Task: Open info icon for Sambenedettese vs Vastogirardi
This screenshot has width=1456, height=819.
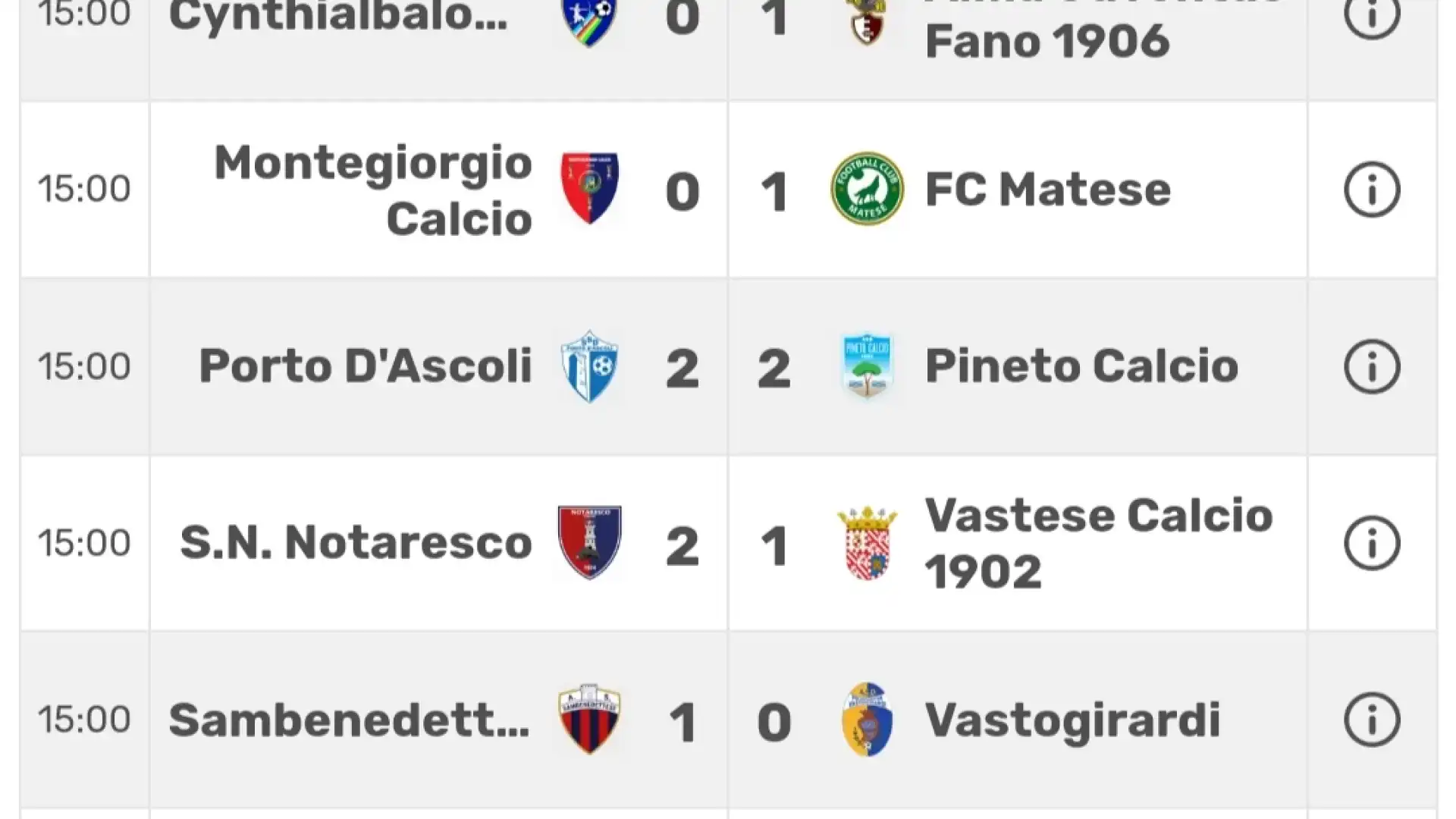Action: point(1372,720)
